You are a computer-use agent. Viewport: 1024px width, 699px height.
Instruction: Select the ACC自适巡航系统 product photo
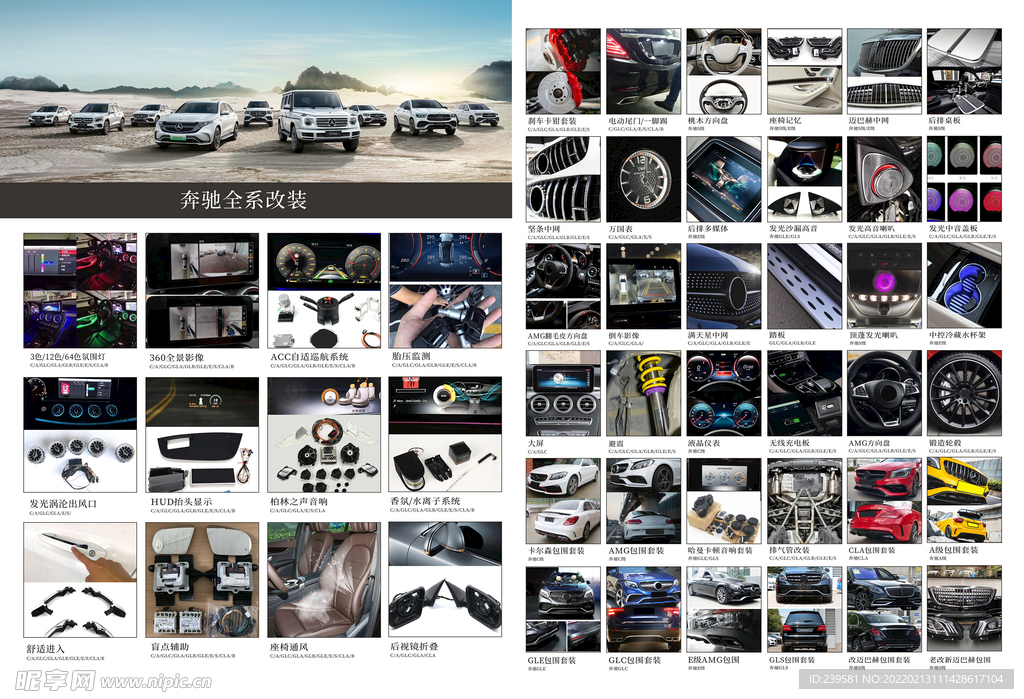pos(324,291)
